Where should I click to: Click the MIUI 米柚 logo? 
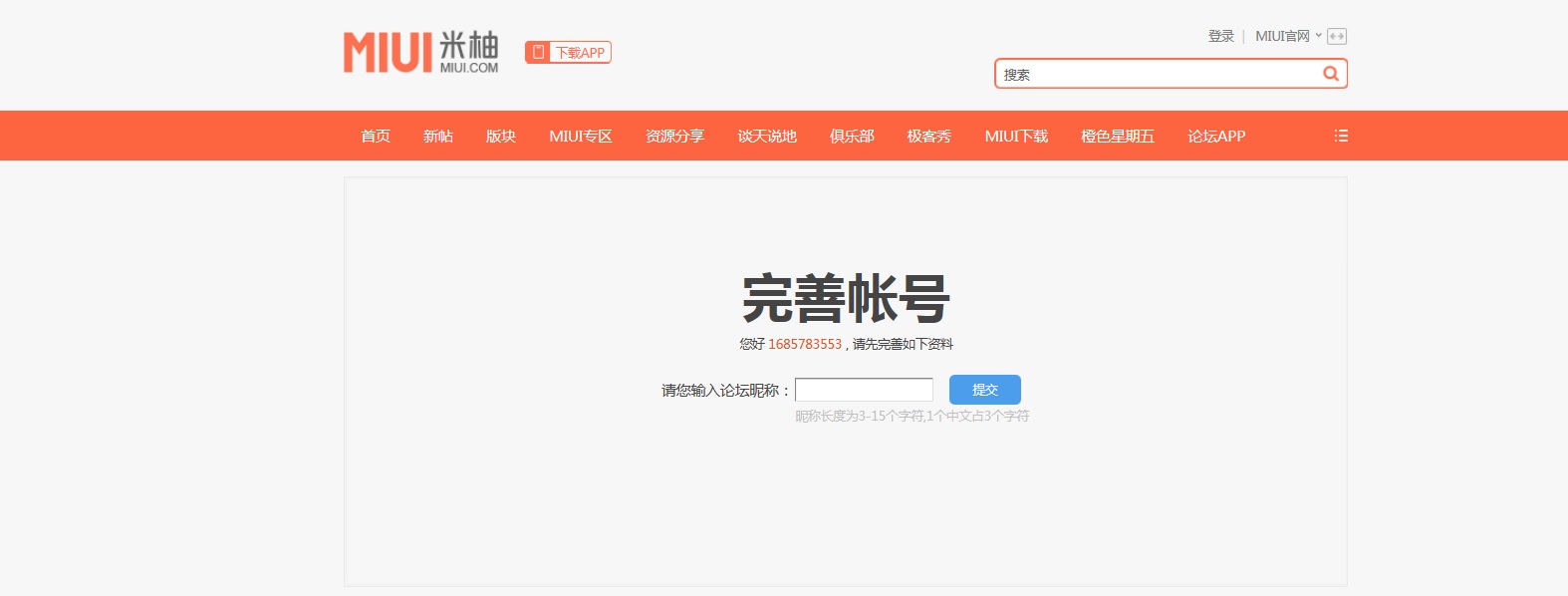(x=420, y=53)
